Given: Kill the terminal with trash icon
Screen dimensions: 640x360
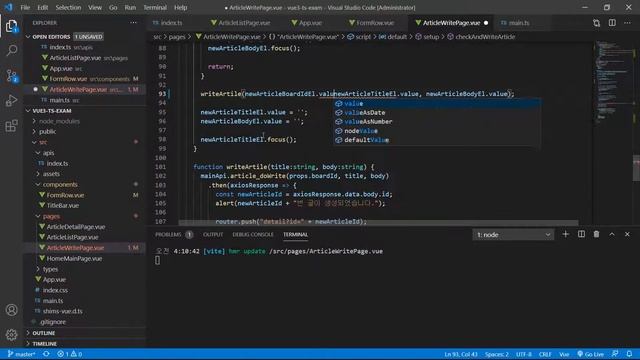Looking at the screenshot, I should (x=596, y=234).
